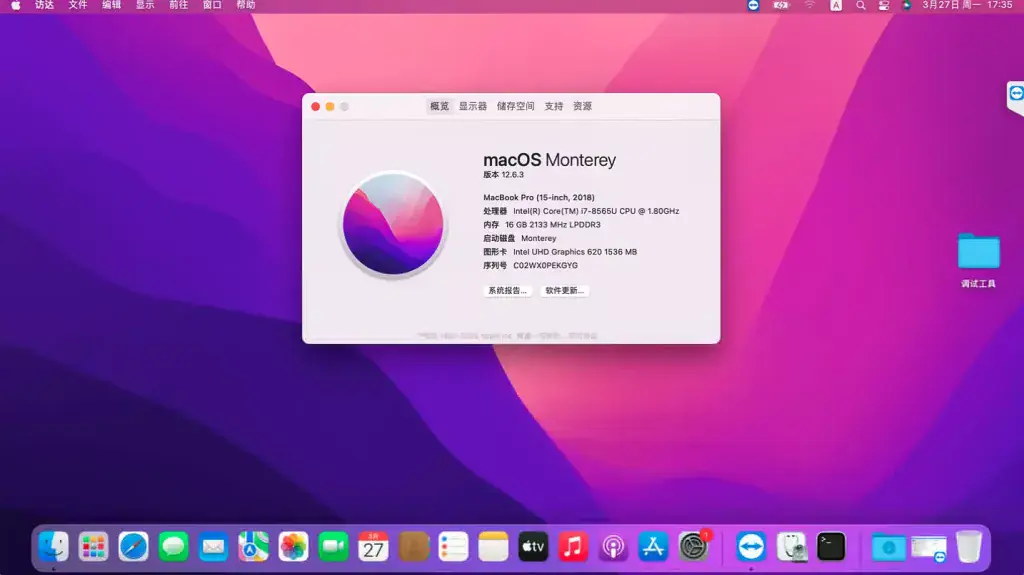Open Calendar showing 27 in the Dock
The width and height of the screenshot is (1024, 575).
(373, 547)
